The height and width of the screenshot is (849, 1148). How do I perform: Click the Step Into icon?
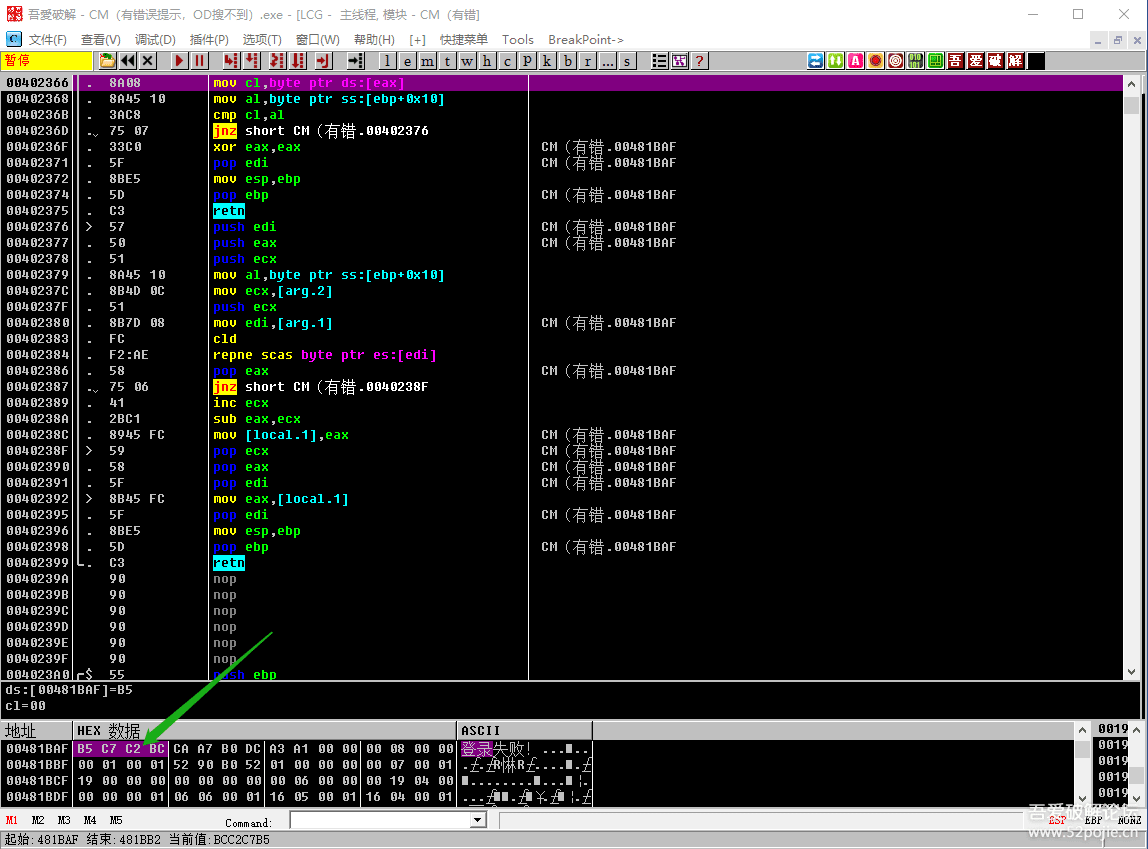click(231, 61)
